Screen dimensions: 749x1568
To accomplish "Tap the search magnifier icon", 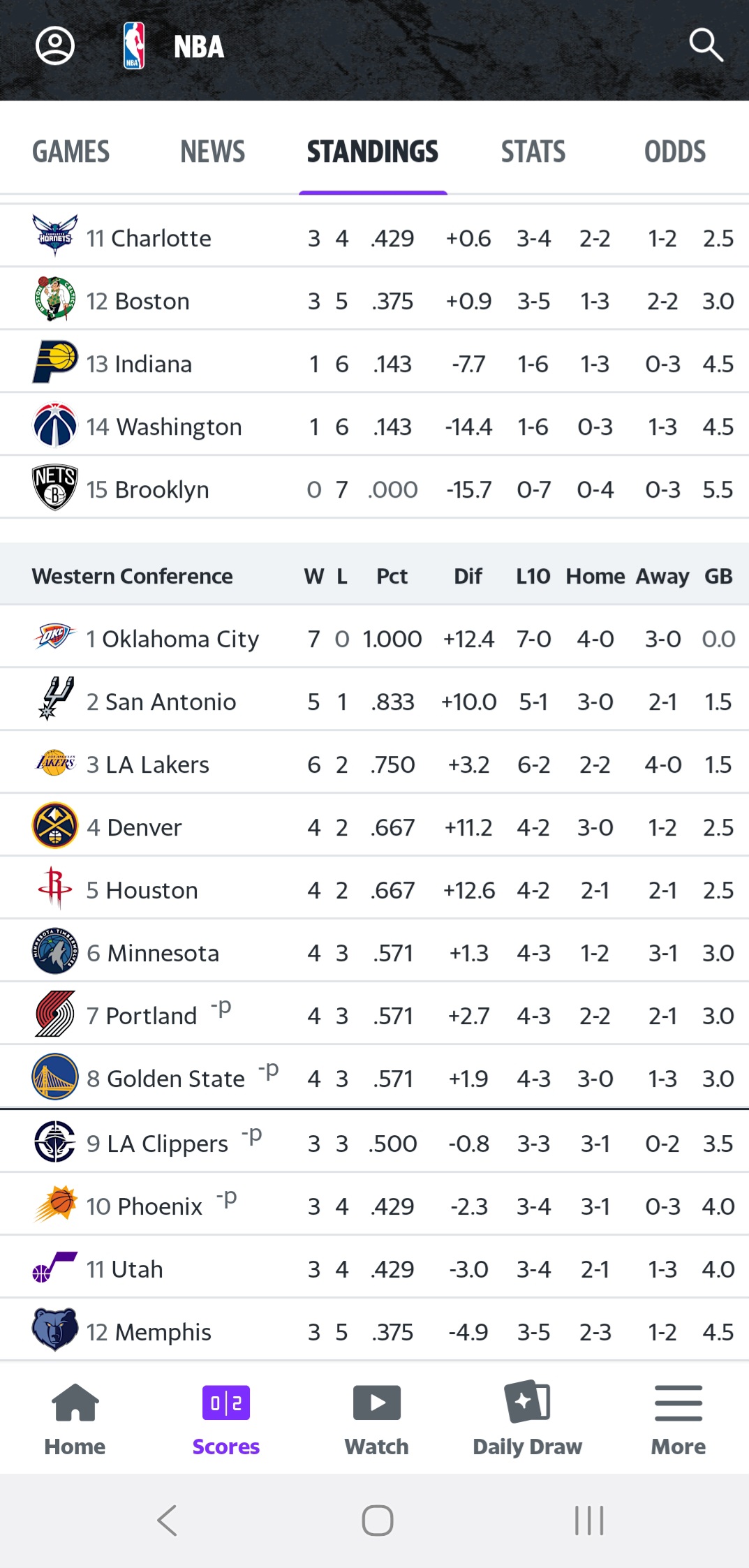I will 706,45.
